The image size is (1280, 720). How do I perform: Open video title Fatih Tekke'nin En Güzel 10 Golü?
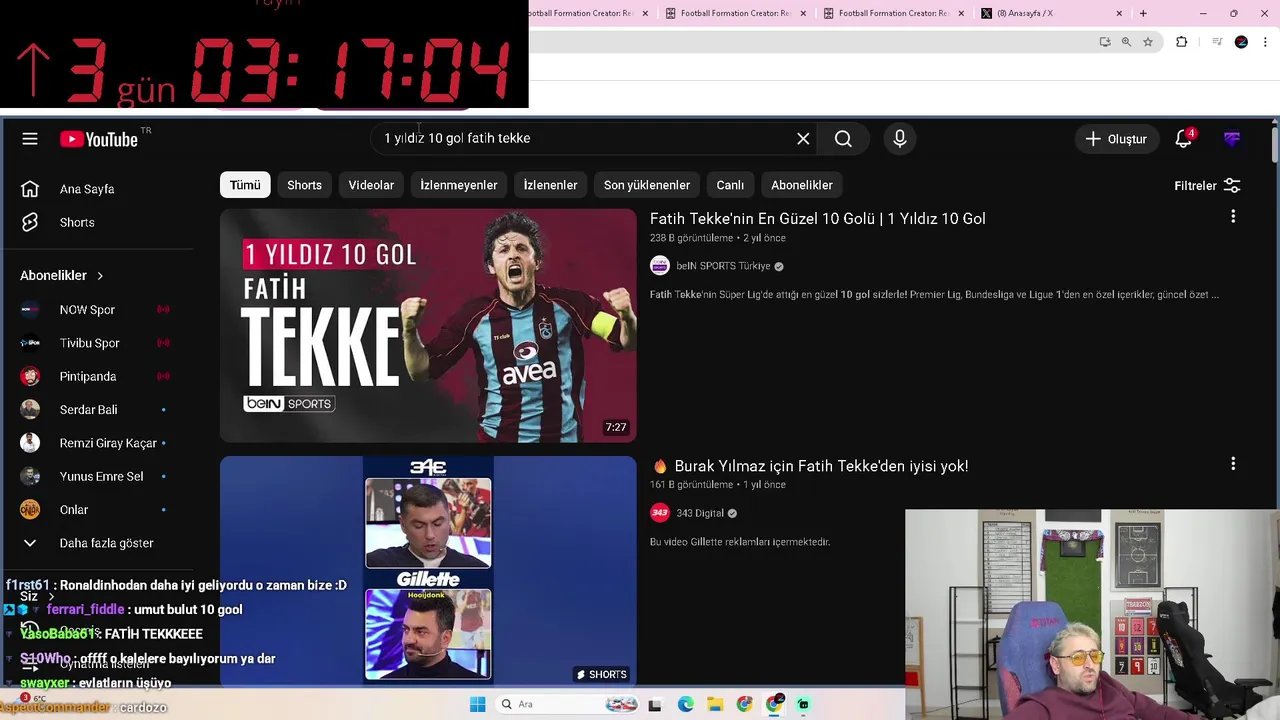point(818,218)
